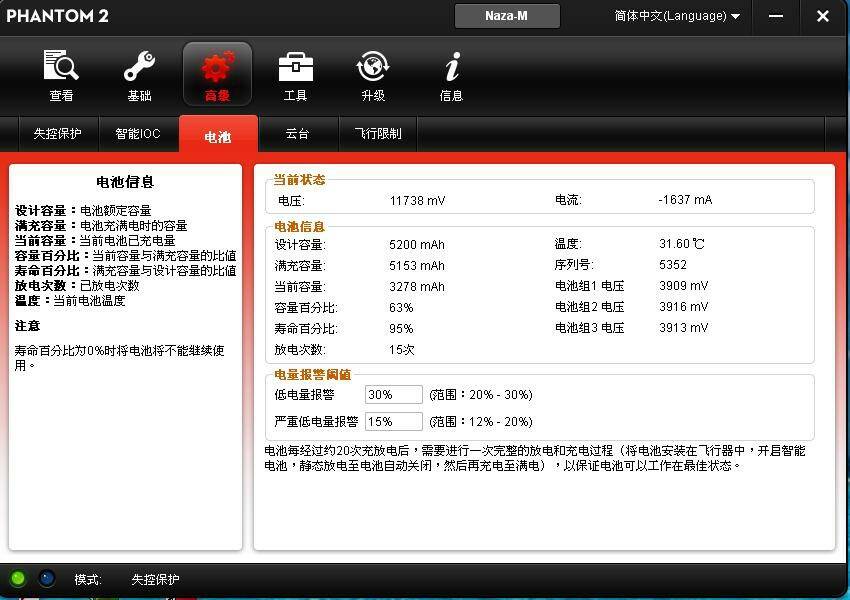Image resolution: width=850 pixels, height=600 pixels.
Task: Click the (范围：12% - 20%) range hint
Action: click(x=481, y=422)
